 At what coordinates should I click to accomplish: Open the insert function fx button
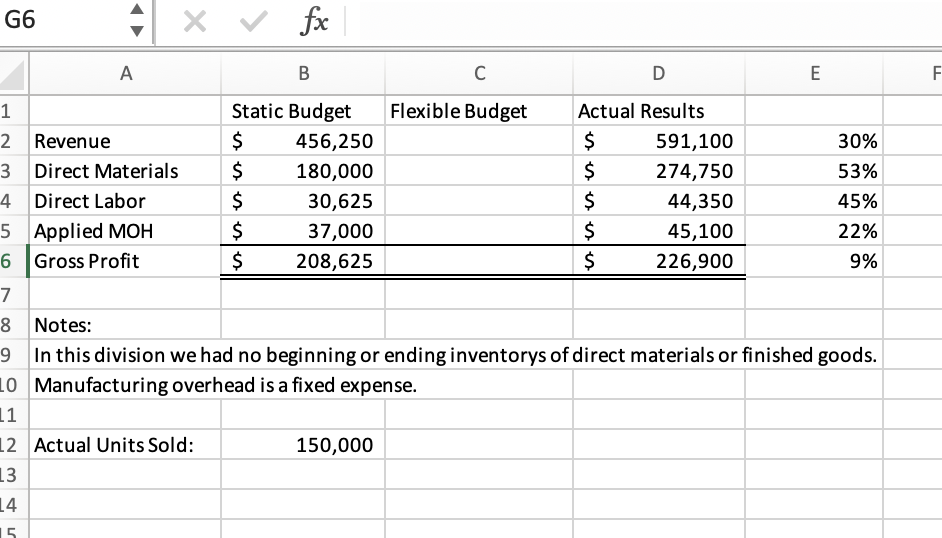click(x=314, y=22)
